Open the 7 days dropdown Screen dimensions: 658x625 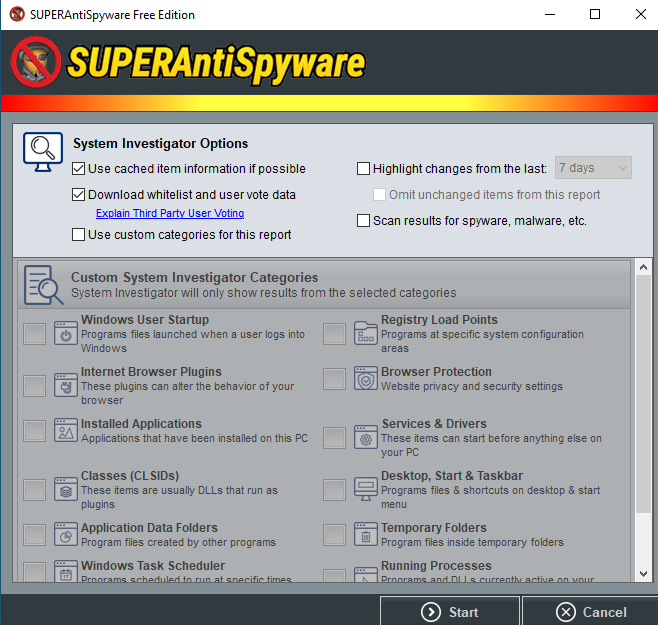coord(593,168)
